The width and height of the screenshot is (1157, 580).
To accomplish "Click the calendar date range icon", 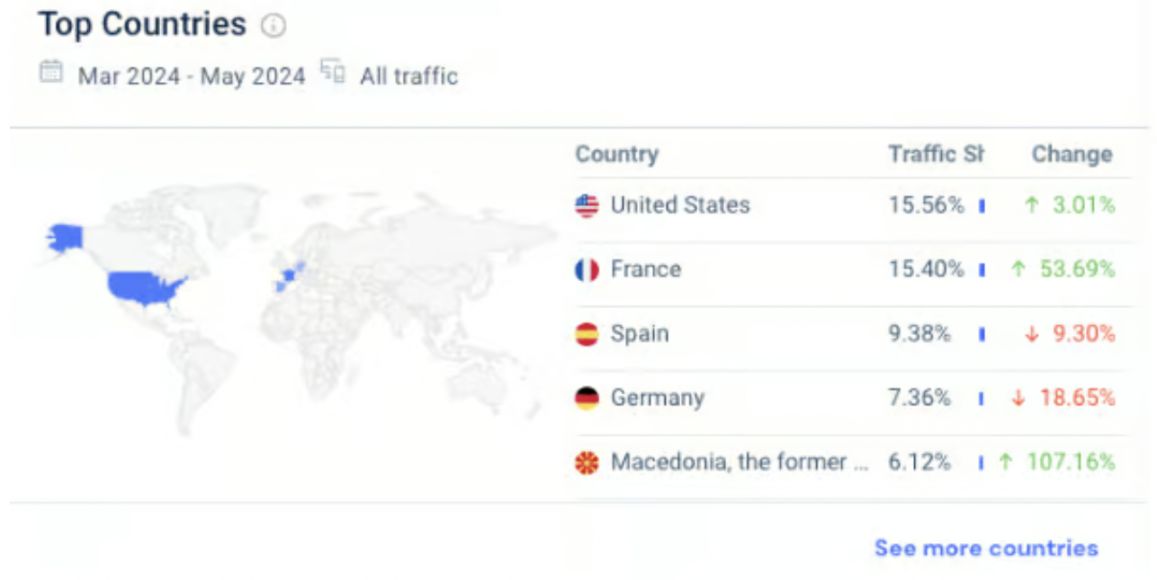I will point(51,73).
